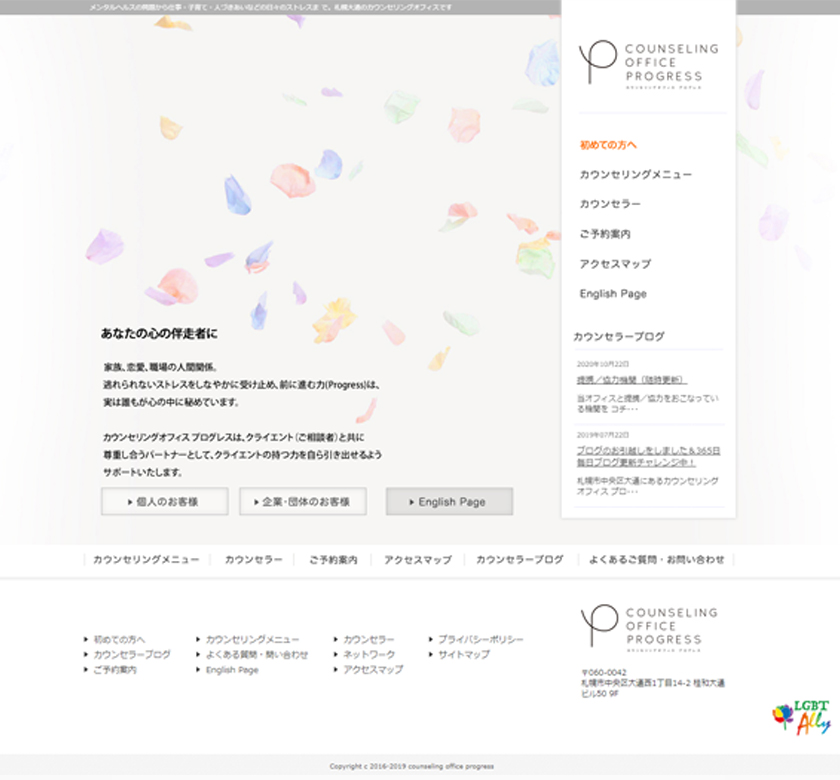Open ご予約案内 from the sidebar
Viewport: 840px width, 780px height.
(x=606, y=233)
